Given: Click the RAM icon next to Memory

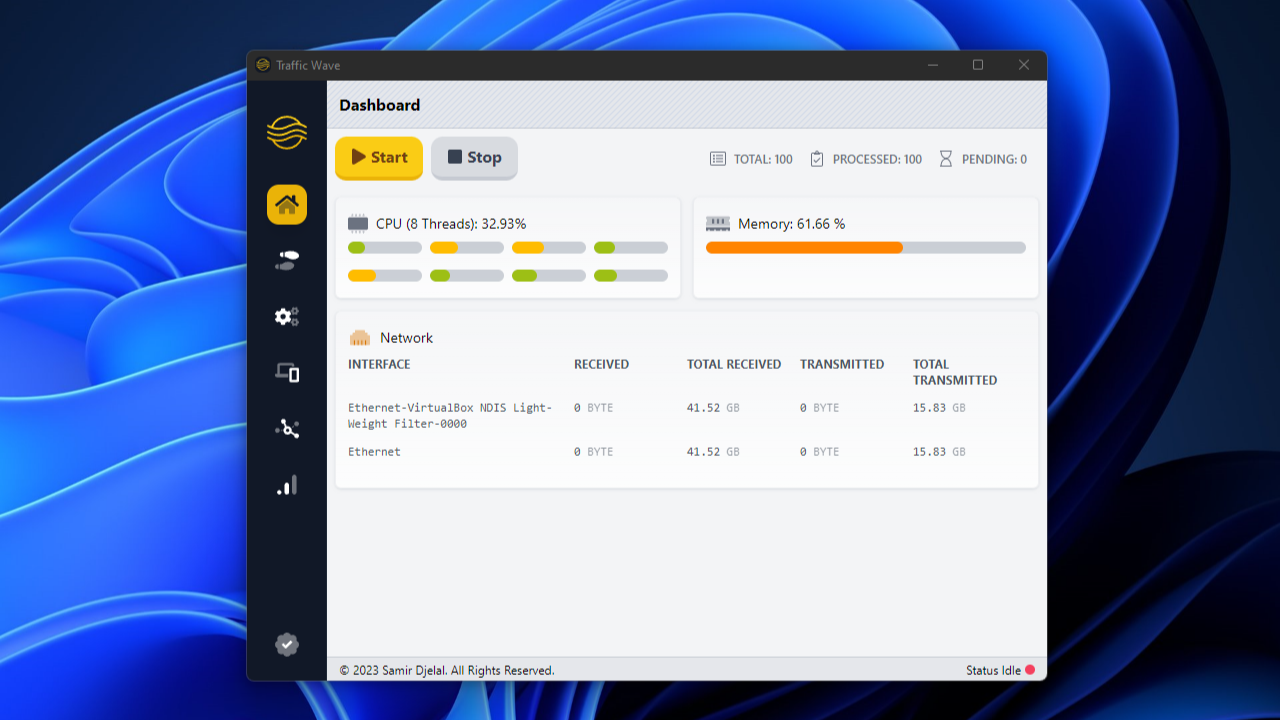Looking at the screenshot, I should click(x=718, y=223).
